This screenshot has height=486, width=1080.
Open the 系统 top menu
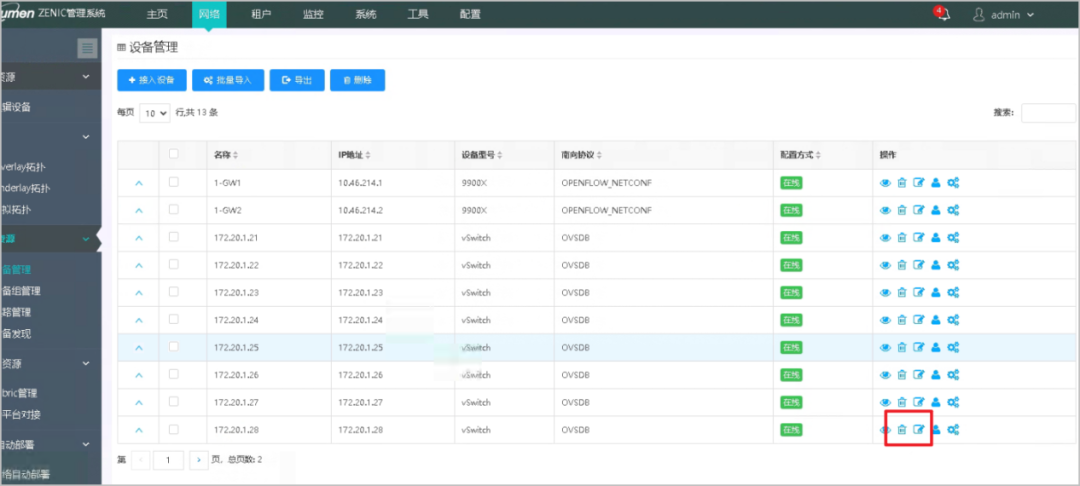click(366, 14)
